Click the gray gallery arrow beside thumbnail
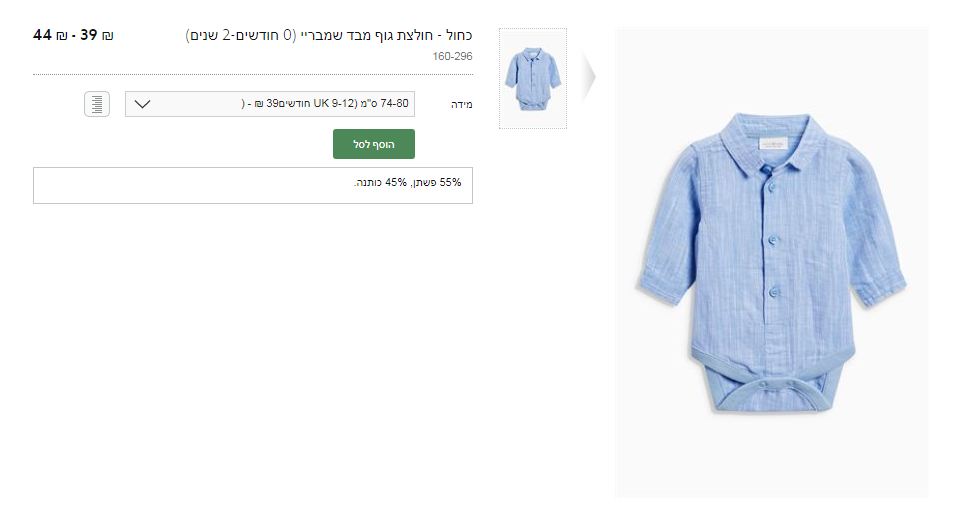The height and width of the screenshot is (524, 953). tap(589, 77)
